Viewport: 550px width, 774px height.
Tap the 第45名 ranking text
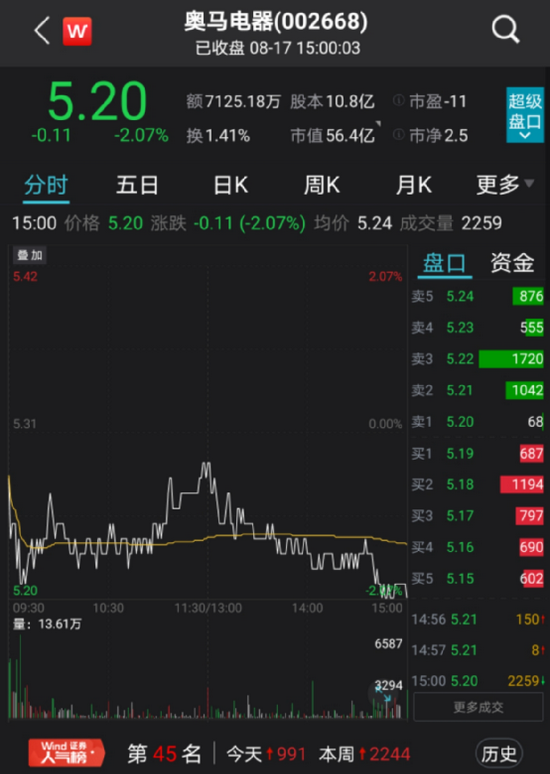pos(164,754)
